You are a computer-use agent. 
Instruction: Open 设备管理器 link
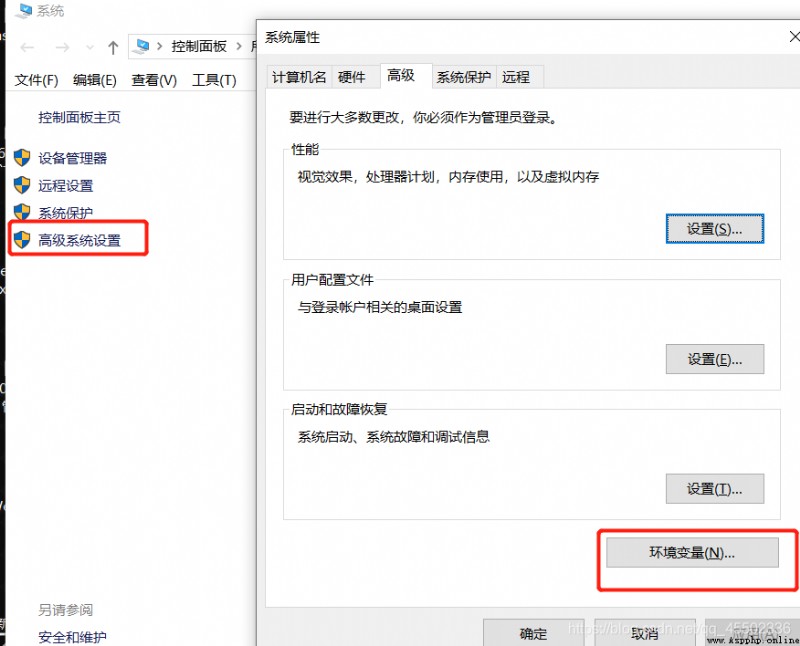pos(72,158)
